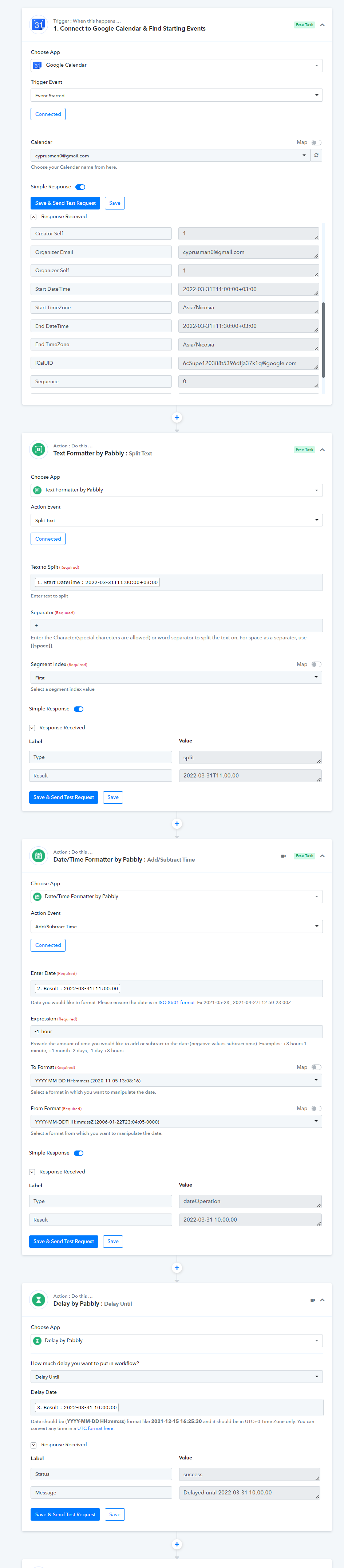
Task: Click the Date/Time Formatter step icon
Action: pyautogui.click(x=38, y=855)
